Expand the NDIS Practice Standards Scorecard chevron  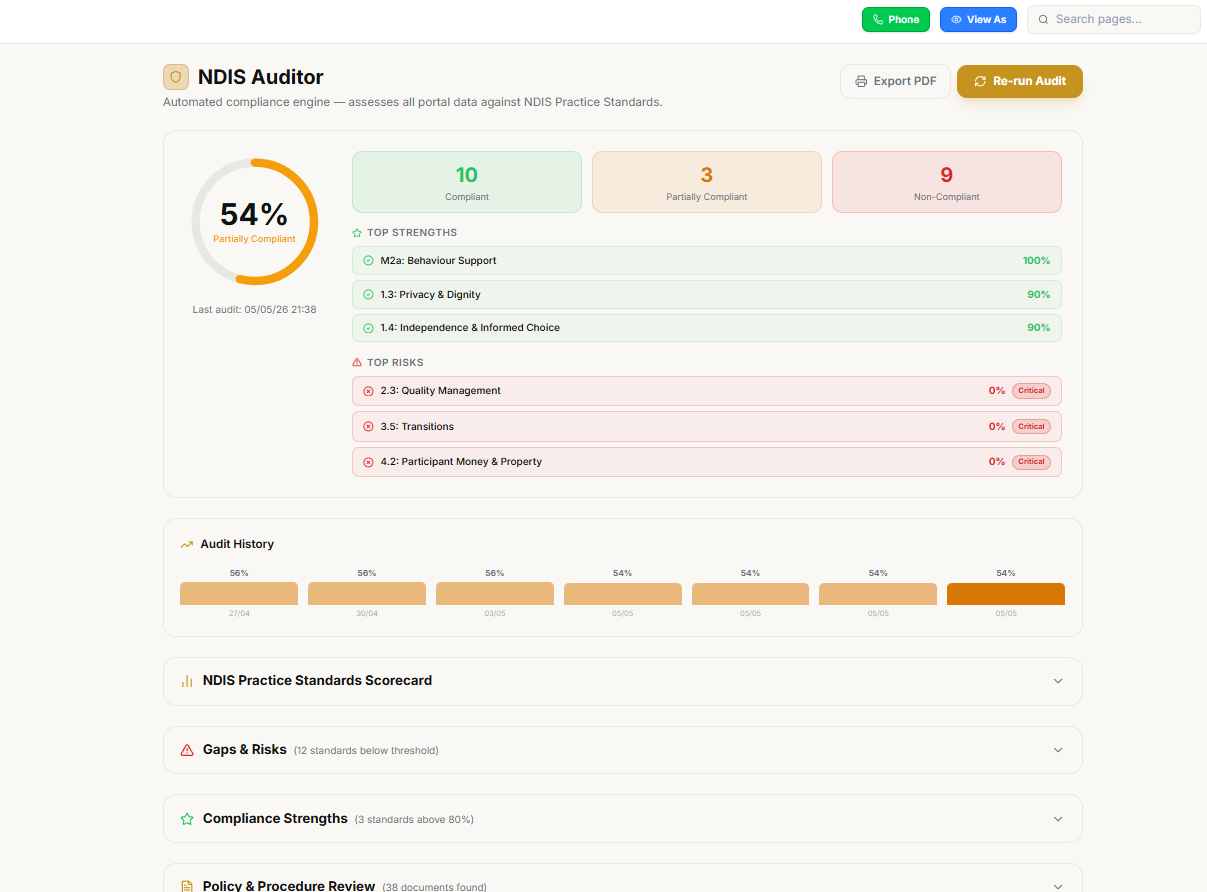tap(1058, 681)
